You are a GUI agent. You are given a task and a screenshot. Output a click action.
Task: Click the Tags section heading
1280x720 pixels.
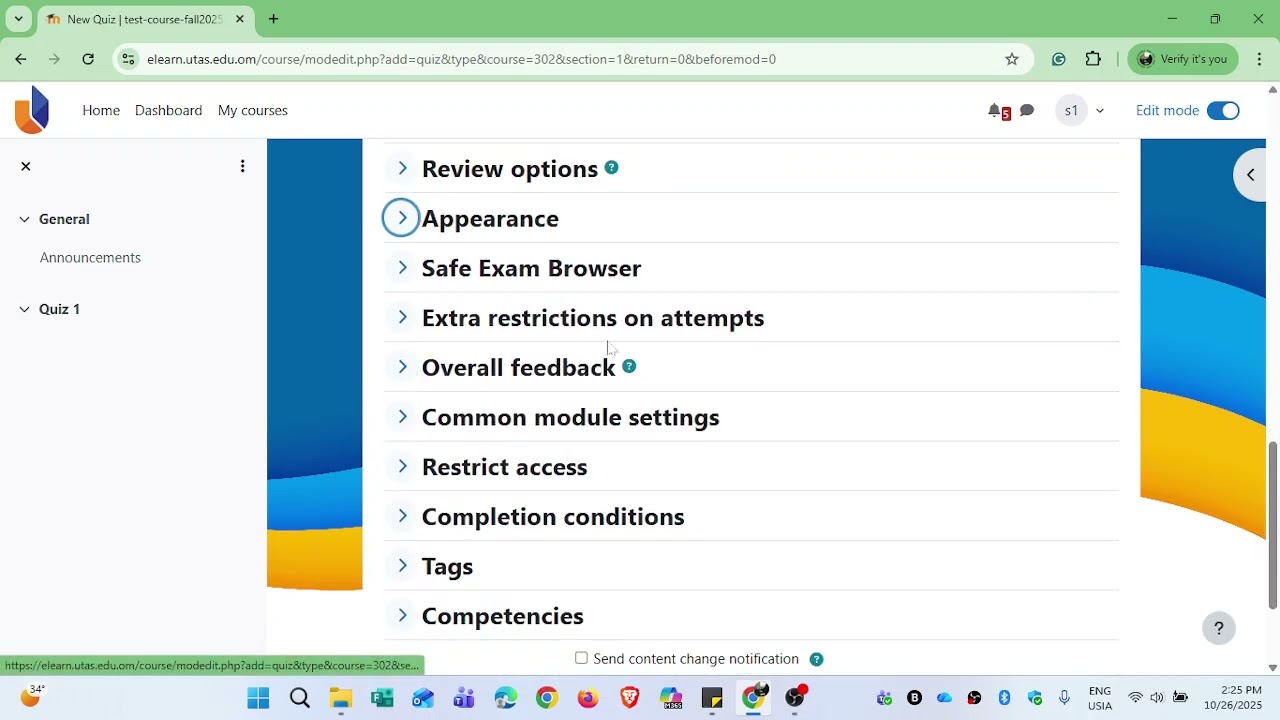point(447,566)
